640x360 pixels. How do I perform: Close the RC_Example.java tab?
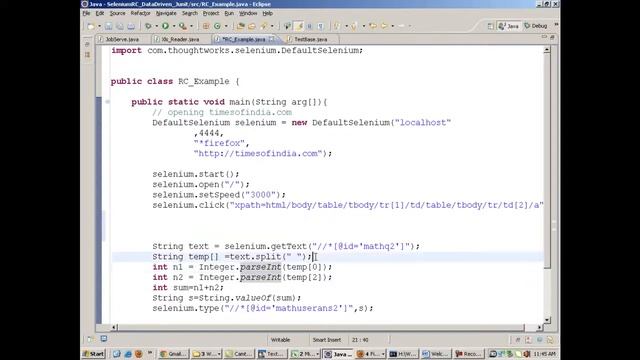[271, 39]
